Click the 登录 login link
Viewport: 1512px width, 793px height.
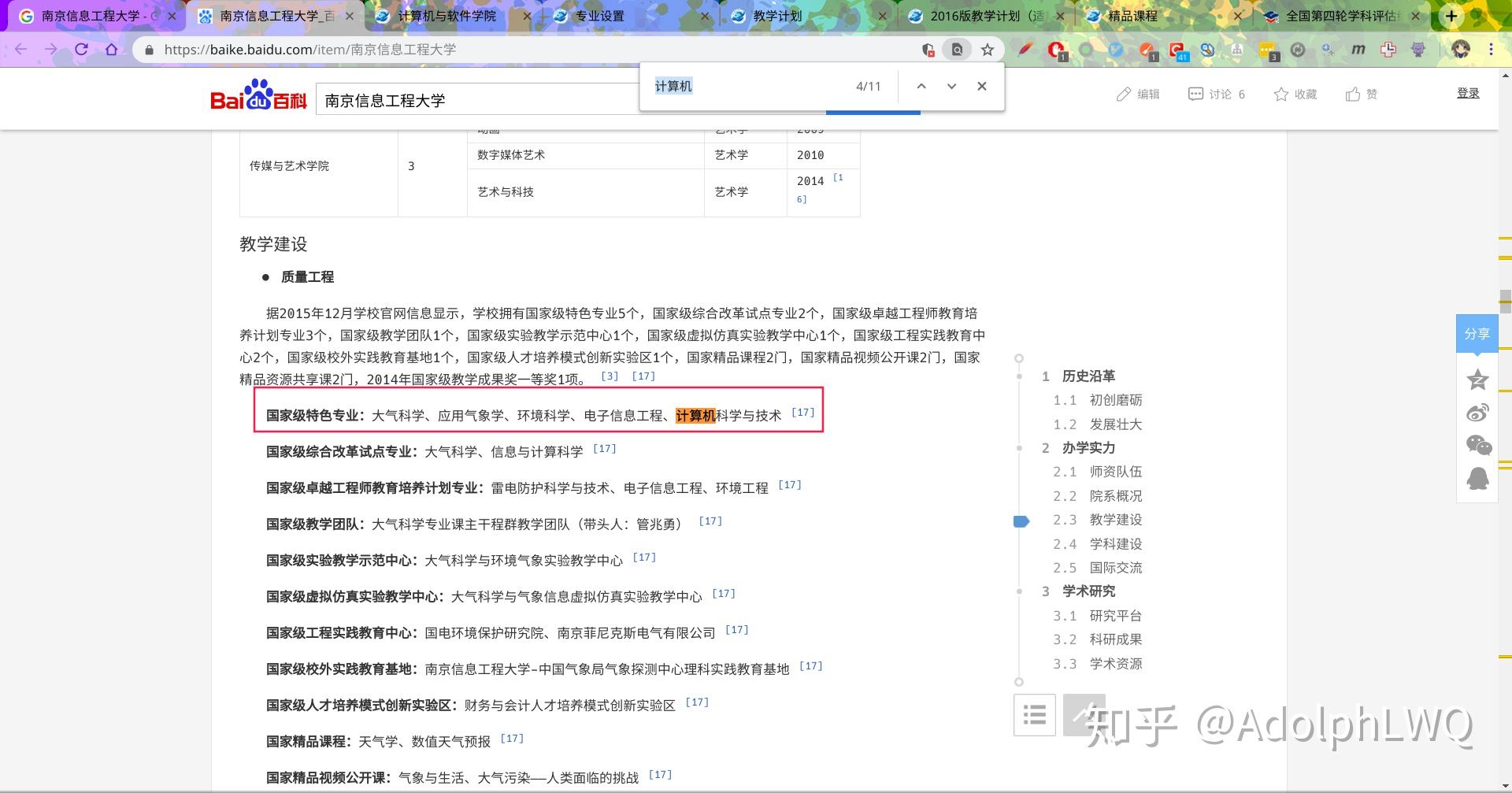pos(1468,93)
